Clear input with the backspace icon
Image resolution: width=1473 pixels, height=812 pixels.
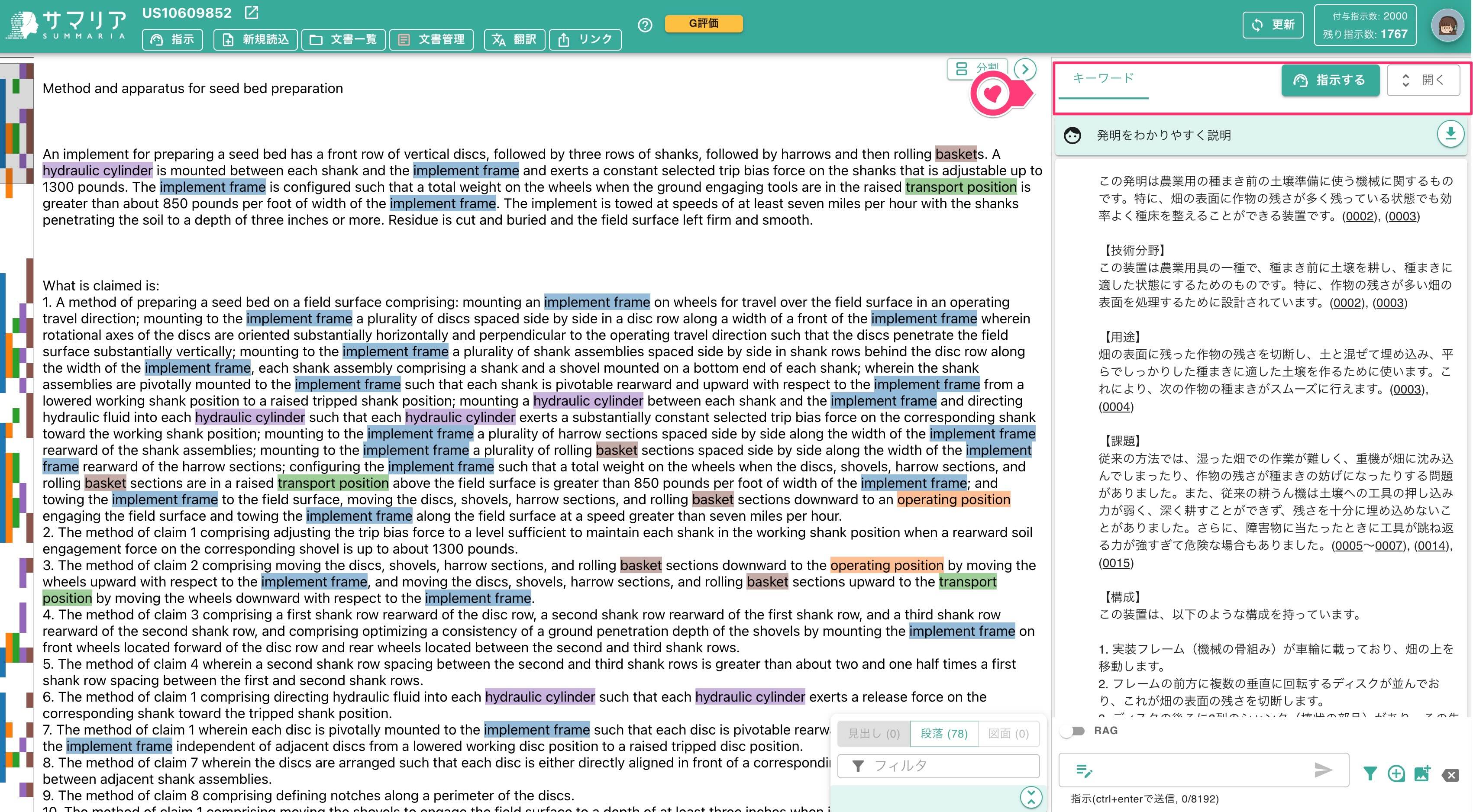click(x=1450, y=775)
